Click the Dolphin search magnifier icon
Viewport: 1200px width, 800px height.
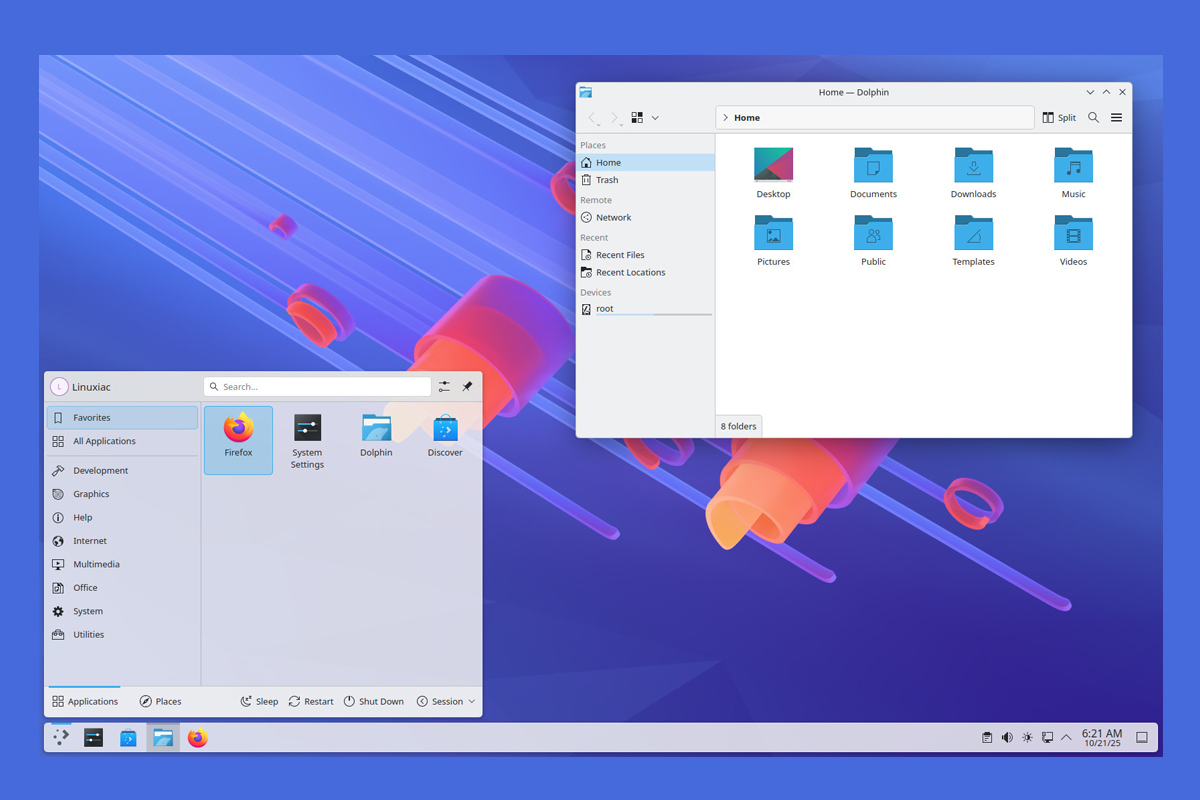1093,117
